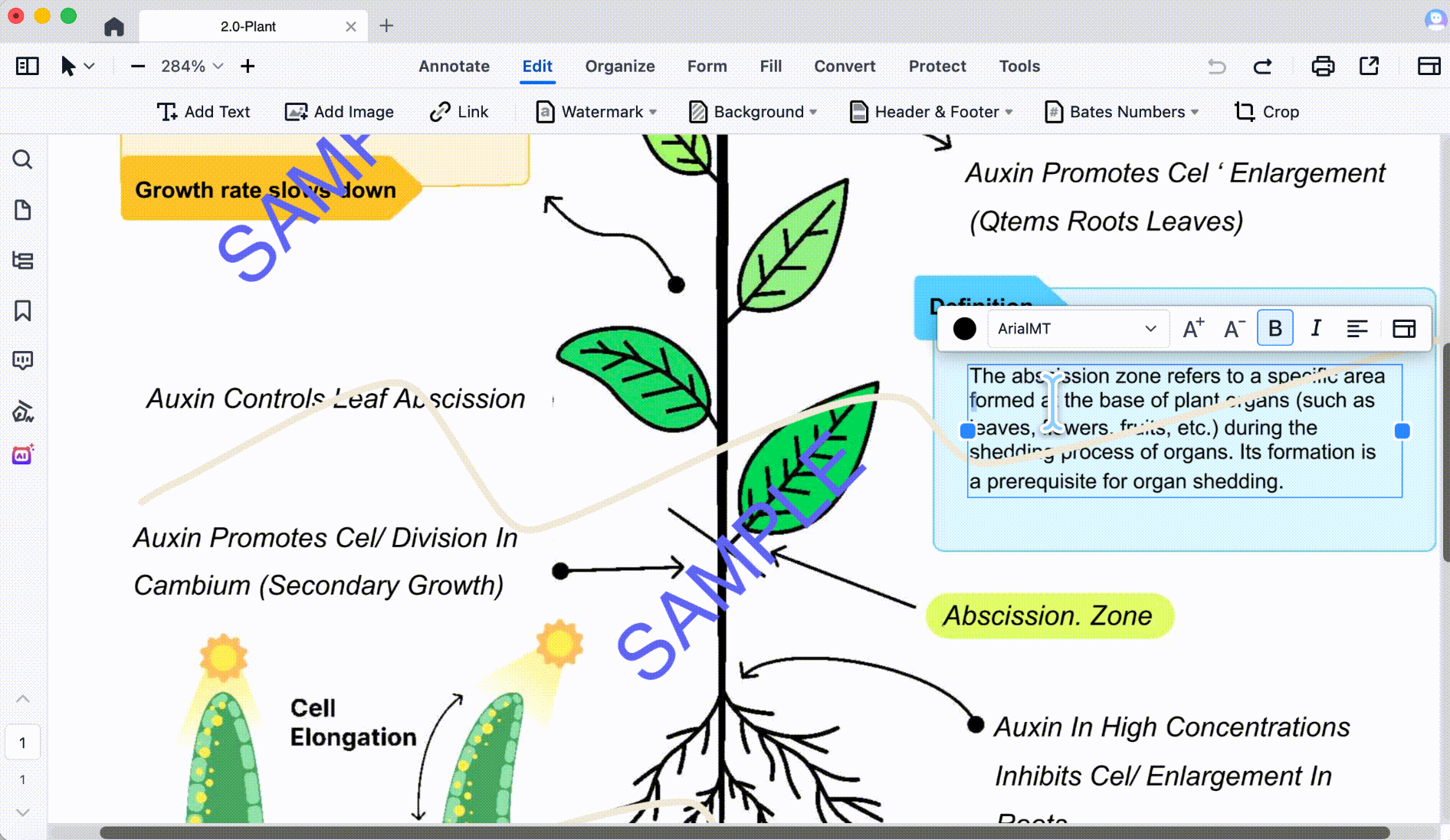Screen dimensions: 1450x840
Task: Open the Background dropdown
Action: [x=753, y=112]
